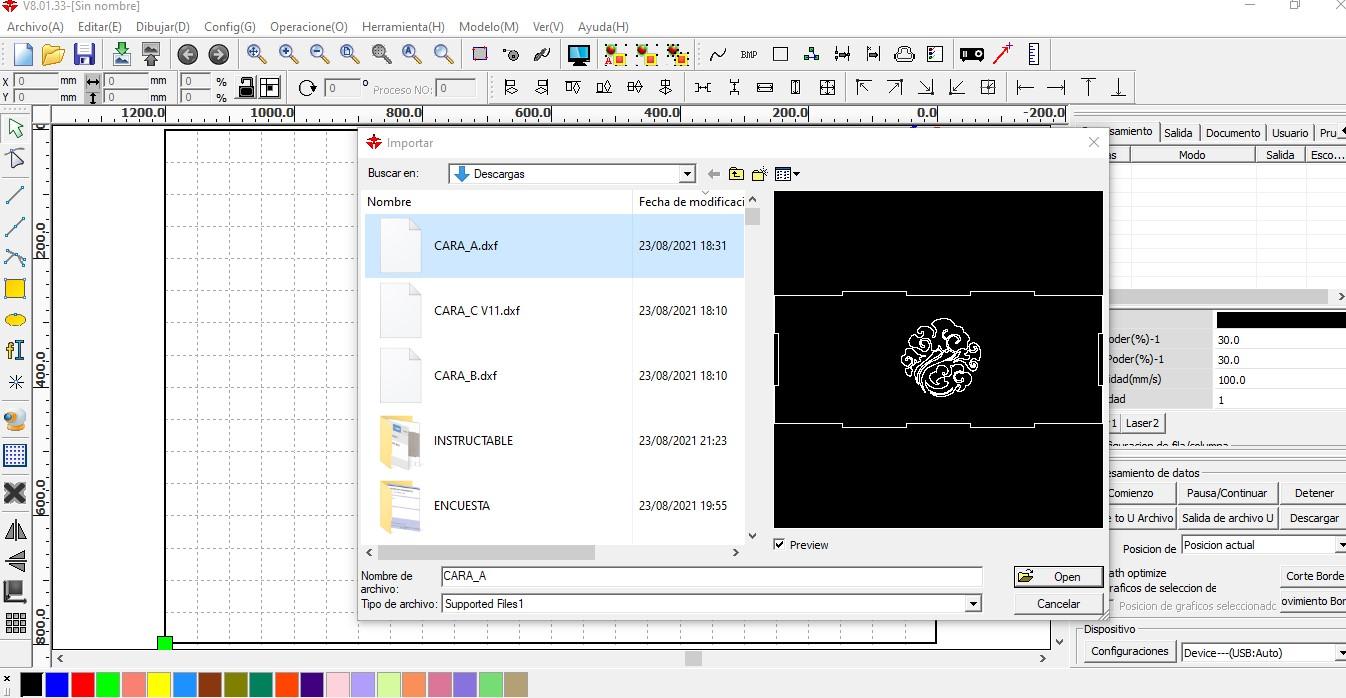
Task: Pick the blue color swatch
Action: 57,685
